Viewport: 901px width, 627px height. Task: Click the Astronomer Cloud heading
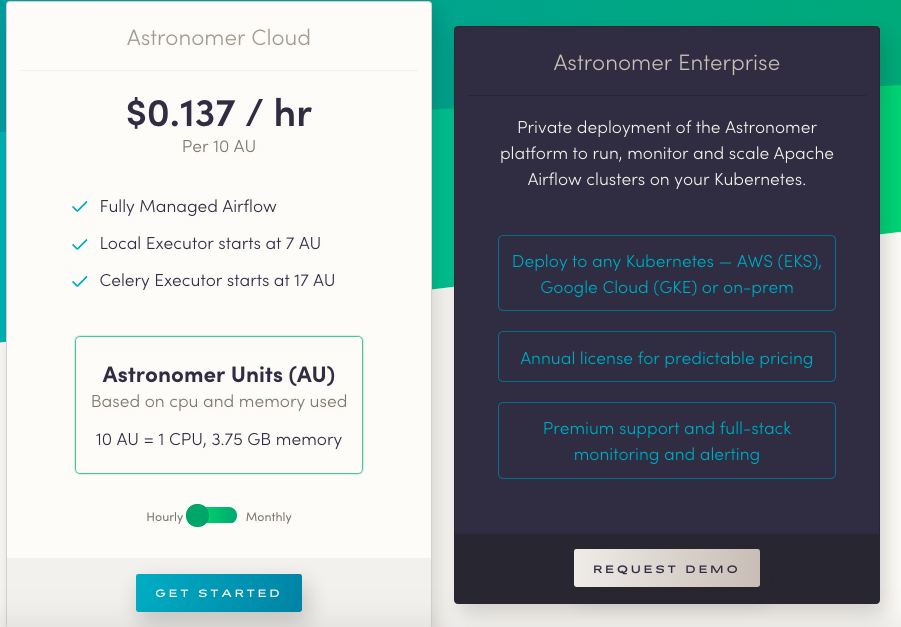219,37
